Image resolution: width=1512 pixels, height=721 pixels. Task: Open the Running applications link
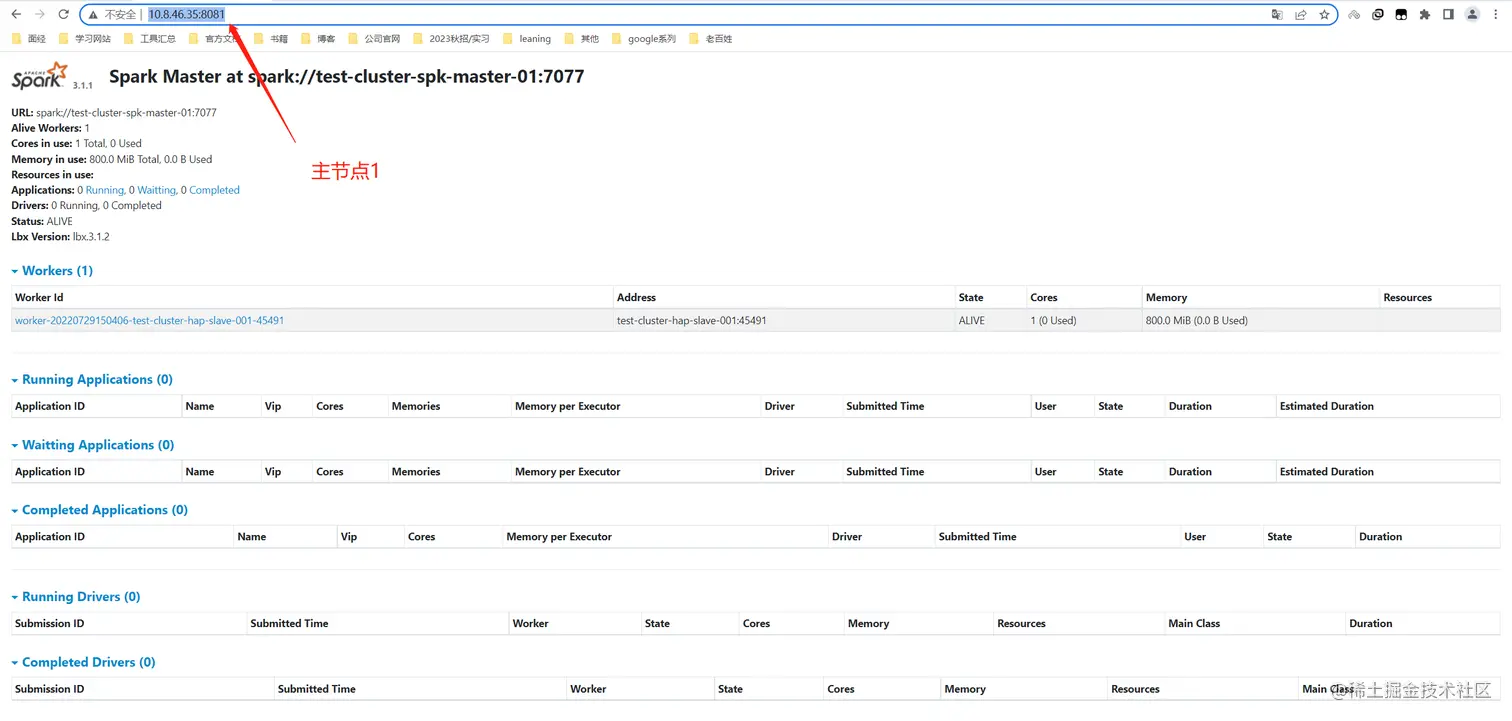(x=105, y=190)
